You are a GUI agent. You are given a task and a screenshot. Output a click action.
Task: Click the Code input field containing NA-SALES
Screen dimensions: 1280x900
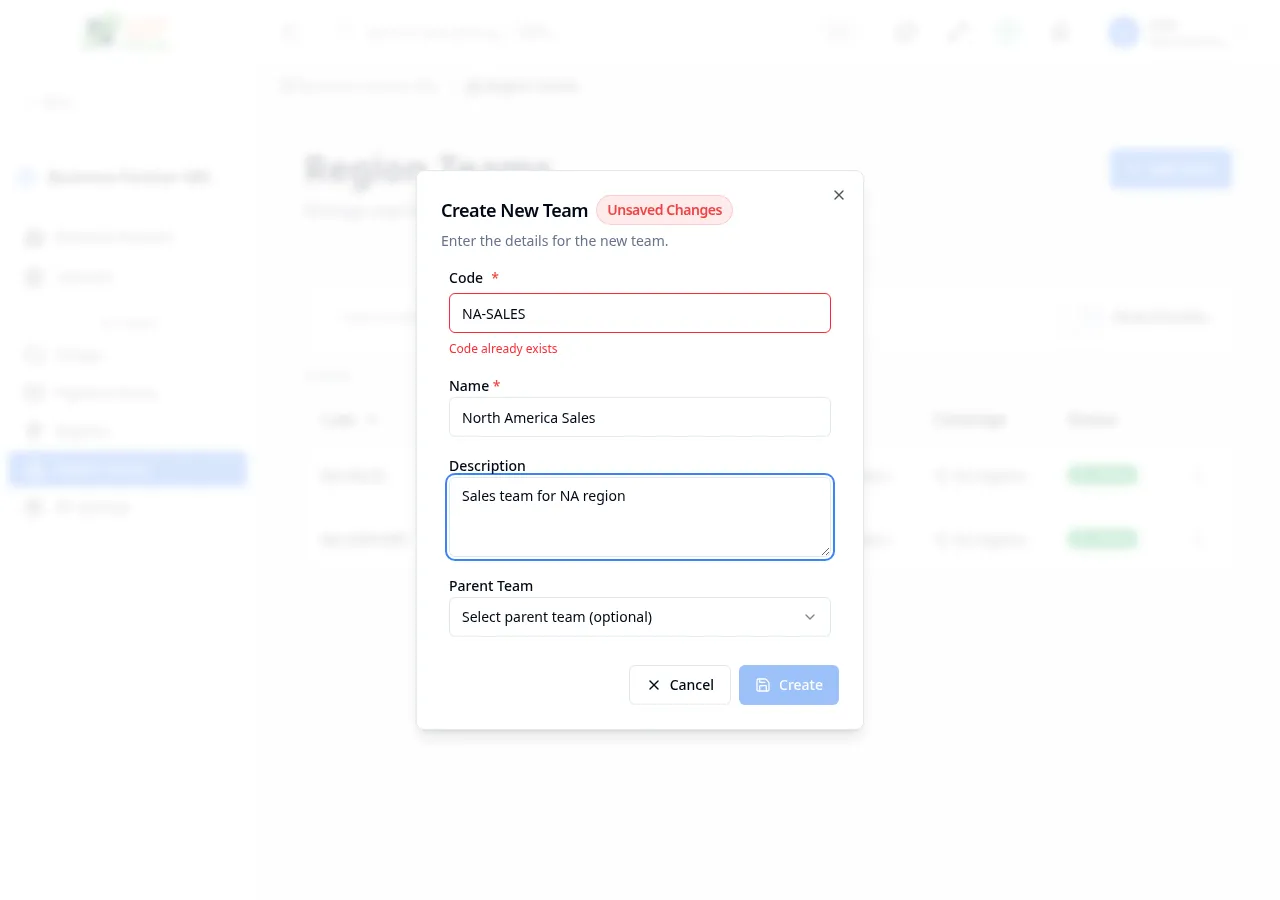coord(640,313)
